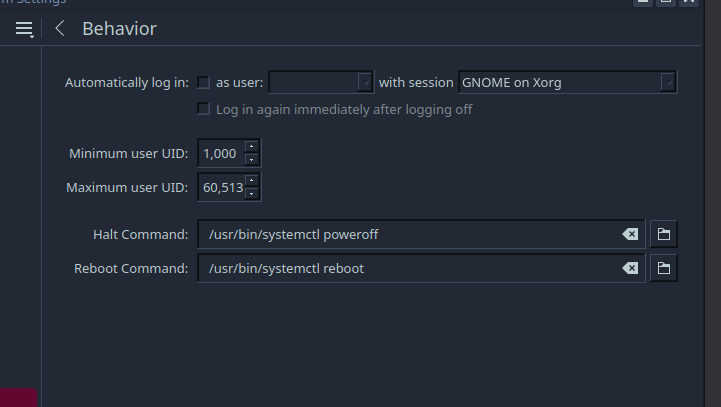The image size is (721, 407).
Task: Enable the Automatically log in checkbox
Action: 203,82
